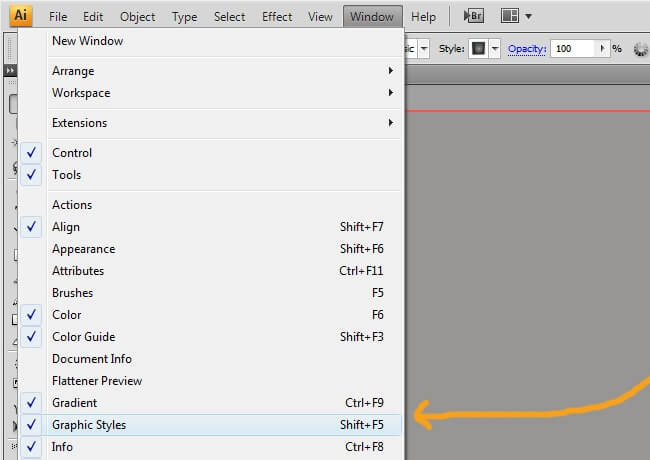The width and height of the screenshot is (650, 460).
Task: Click the Style swatch preview
Action: 478,48
